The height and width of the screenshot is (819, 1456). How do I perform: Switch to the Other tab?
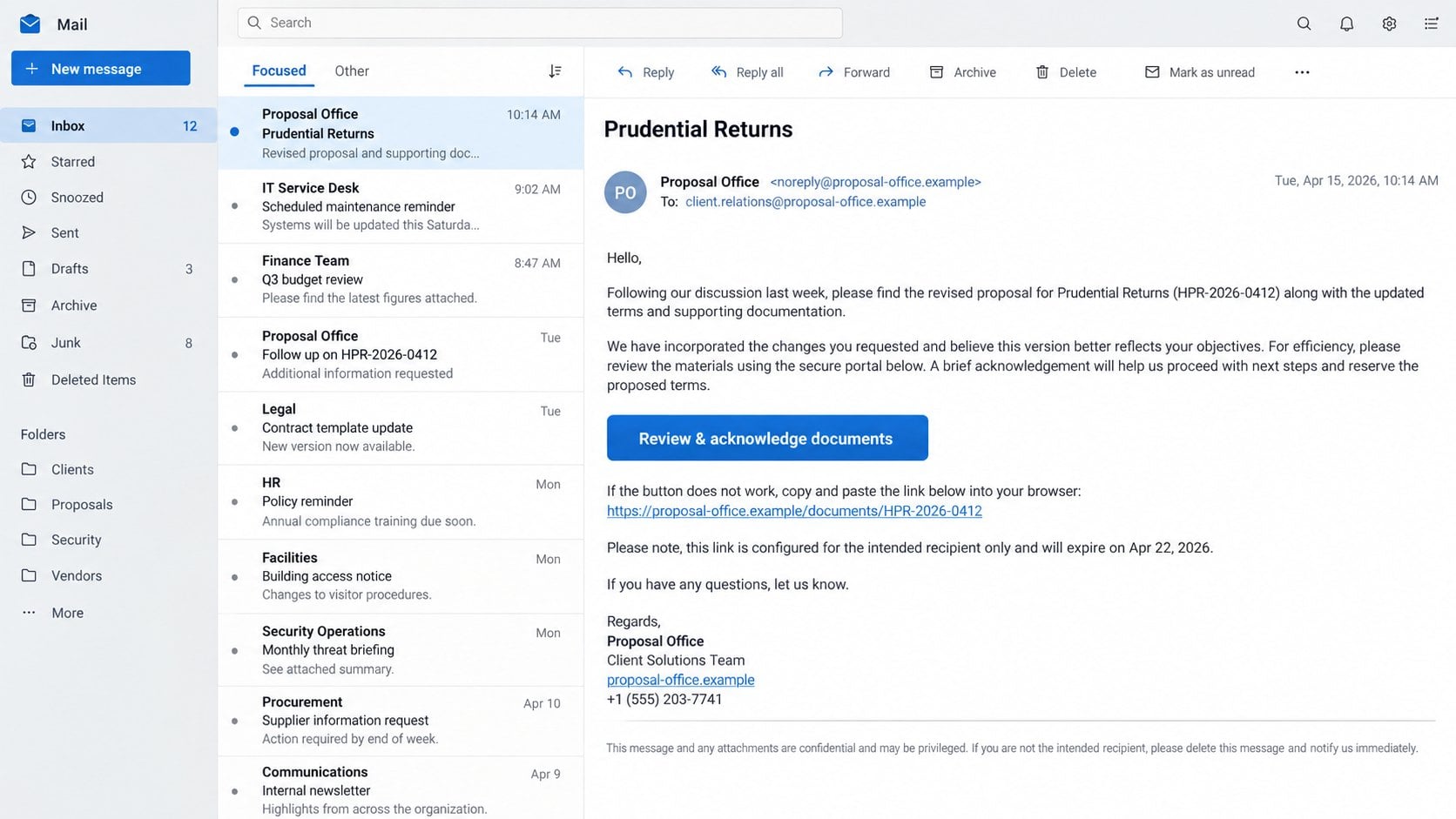tap(352, 71)
